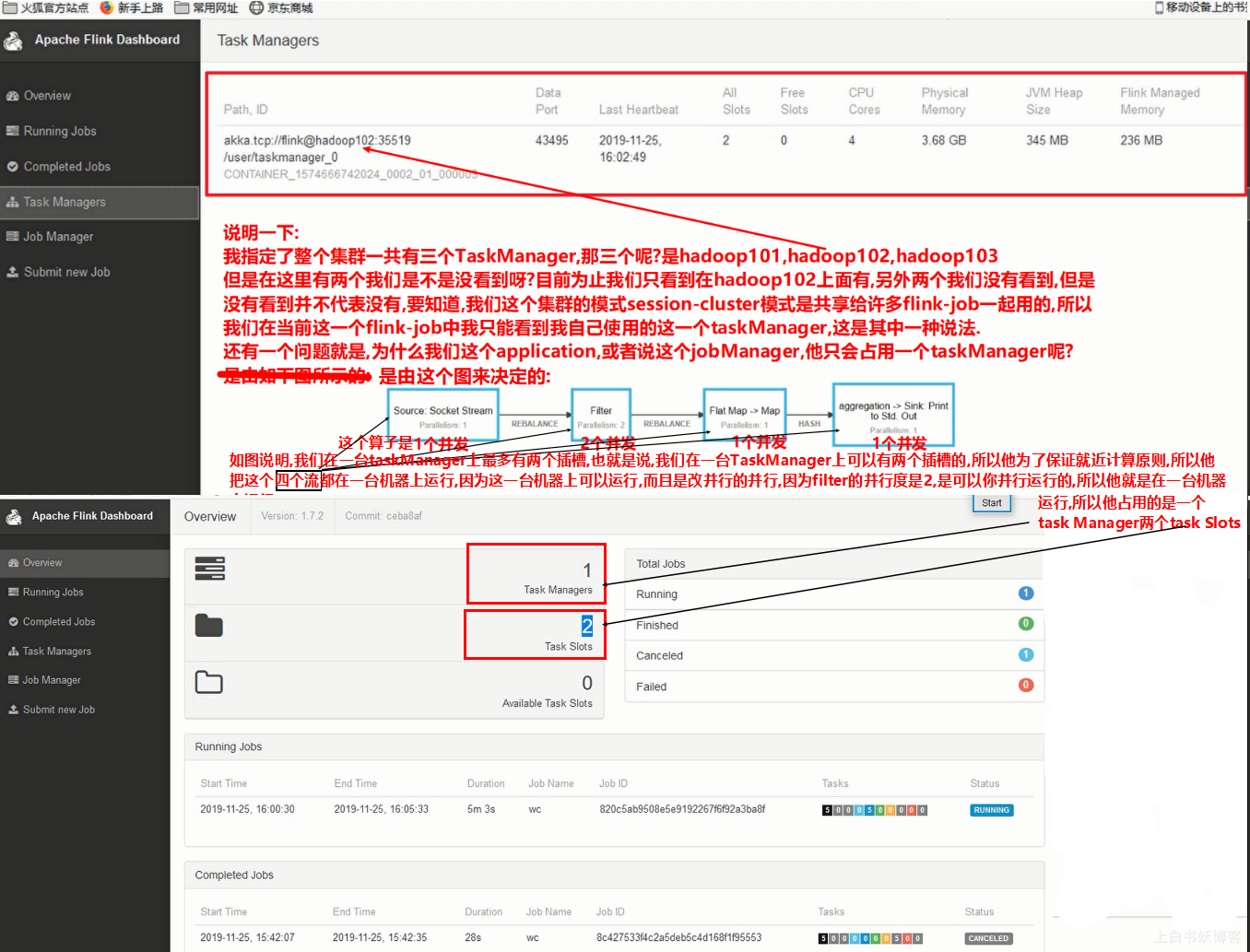The height and width of the screenshot is (952, 1250).
Task: Open the mobile-device bookmarks folder 移动设备上的书签
Action: [x=1202, y=7]
